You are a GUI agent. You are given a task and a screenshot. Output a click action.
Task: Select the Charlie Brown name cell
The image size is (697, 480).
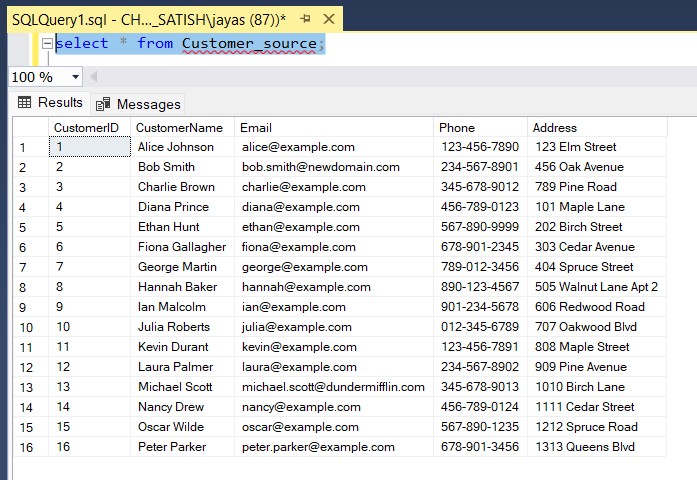[x=182, y=187]
